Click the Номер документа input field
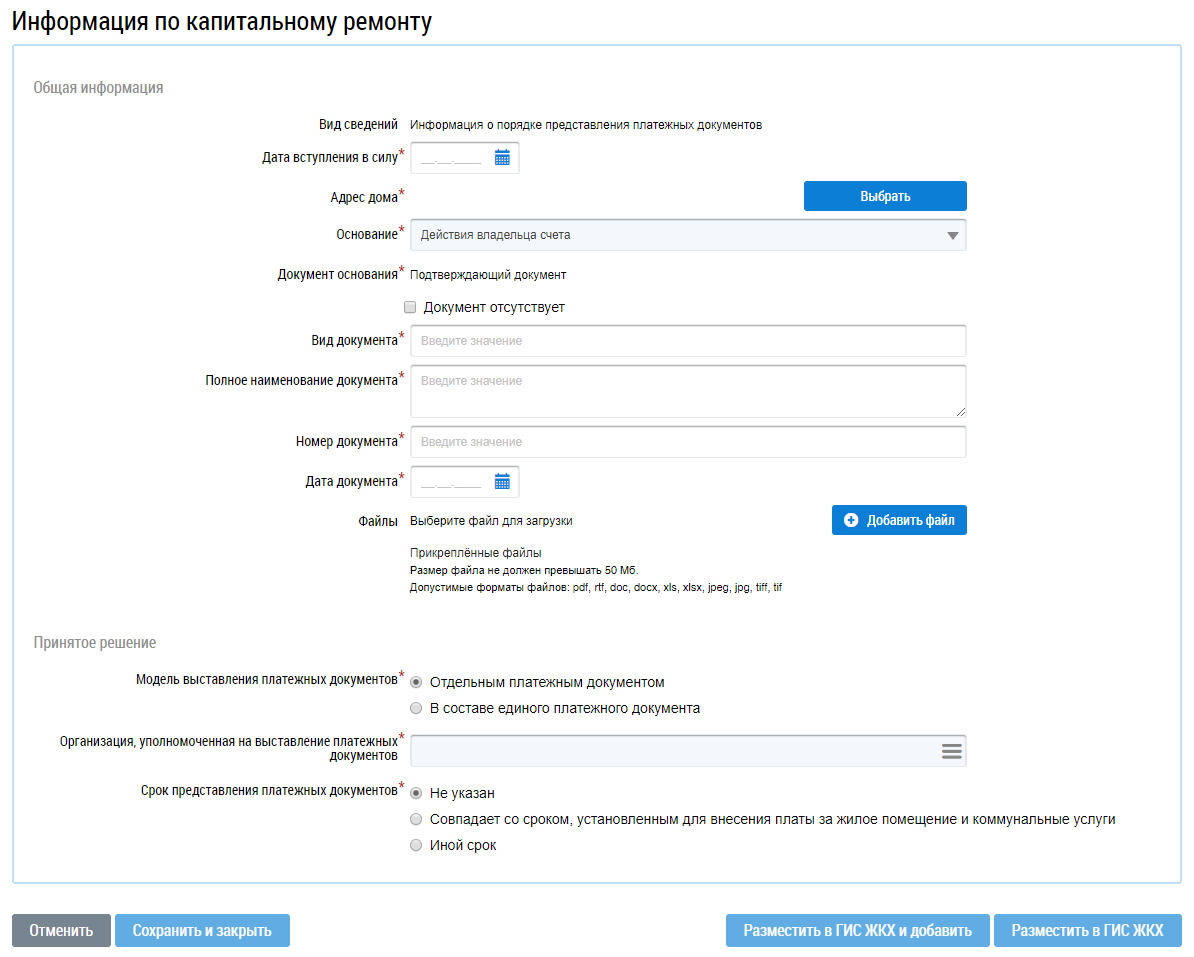The image size is (1194, 957). [688, 442]
